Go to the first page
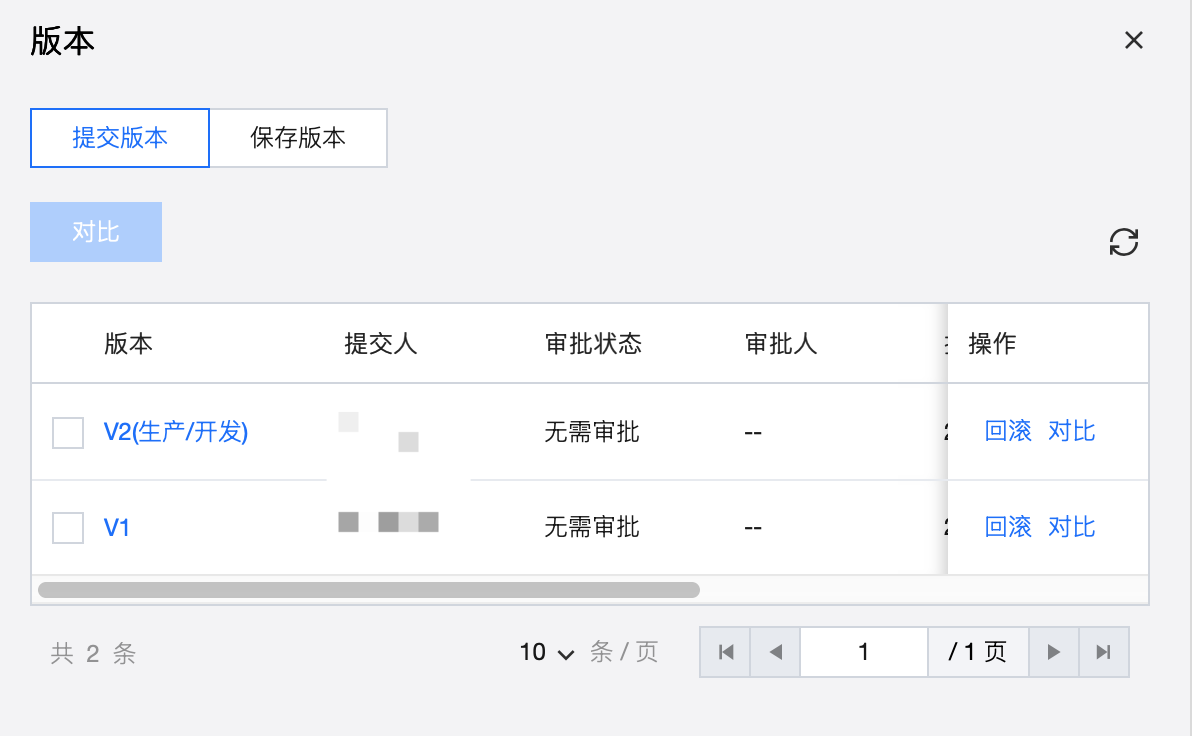 (x=726, y=652)
